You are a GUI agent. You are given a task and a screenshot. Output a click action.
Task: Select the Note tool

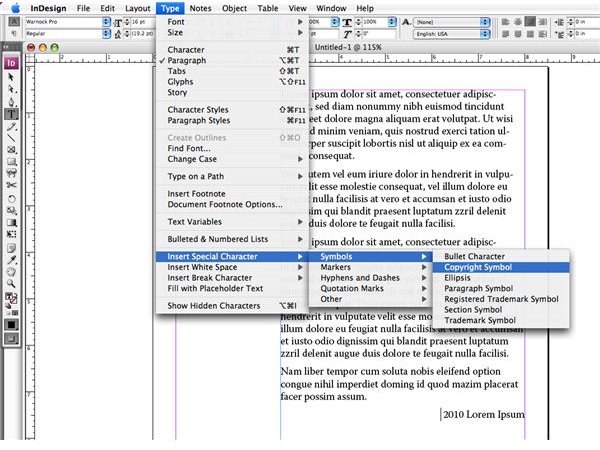pos(11,248)
